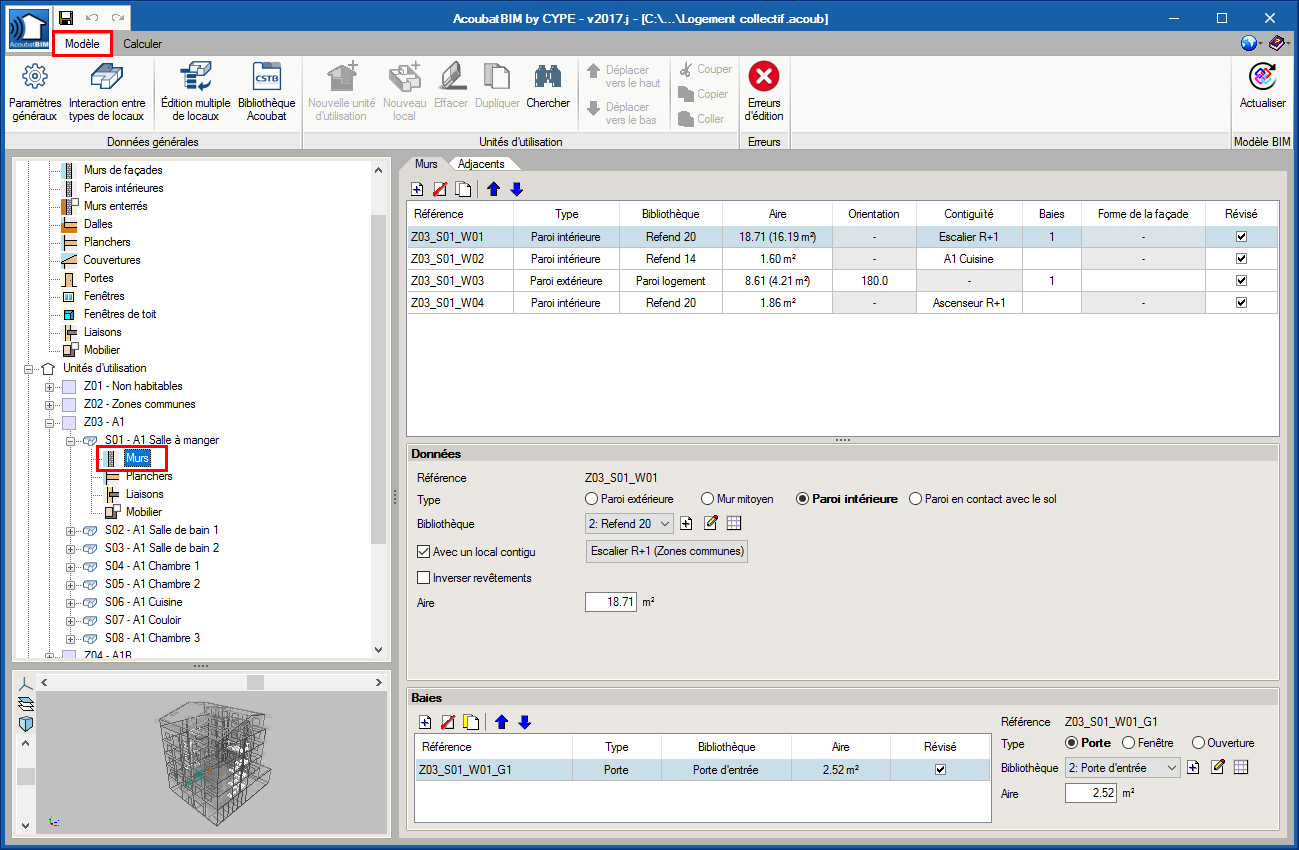
Task: Select Liaisons under S01 in tree
Action: point(144,494)
